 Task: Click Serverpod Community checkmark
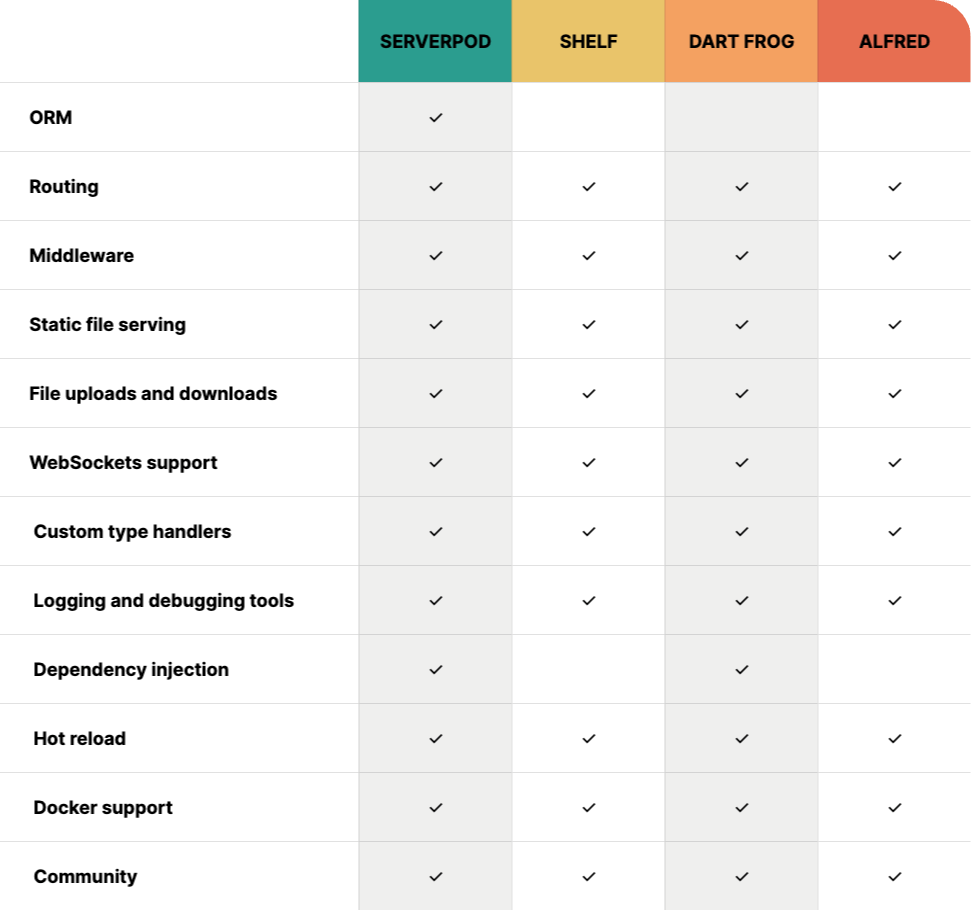(x=435, y=877)
